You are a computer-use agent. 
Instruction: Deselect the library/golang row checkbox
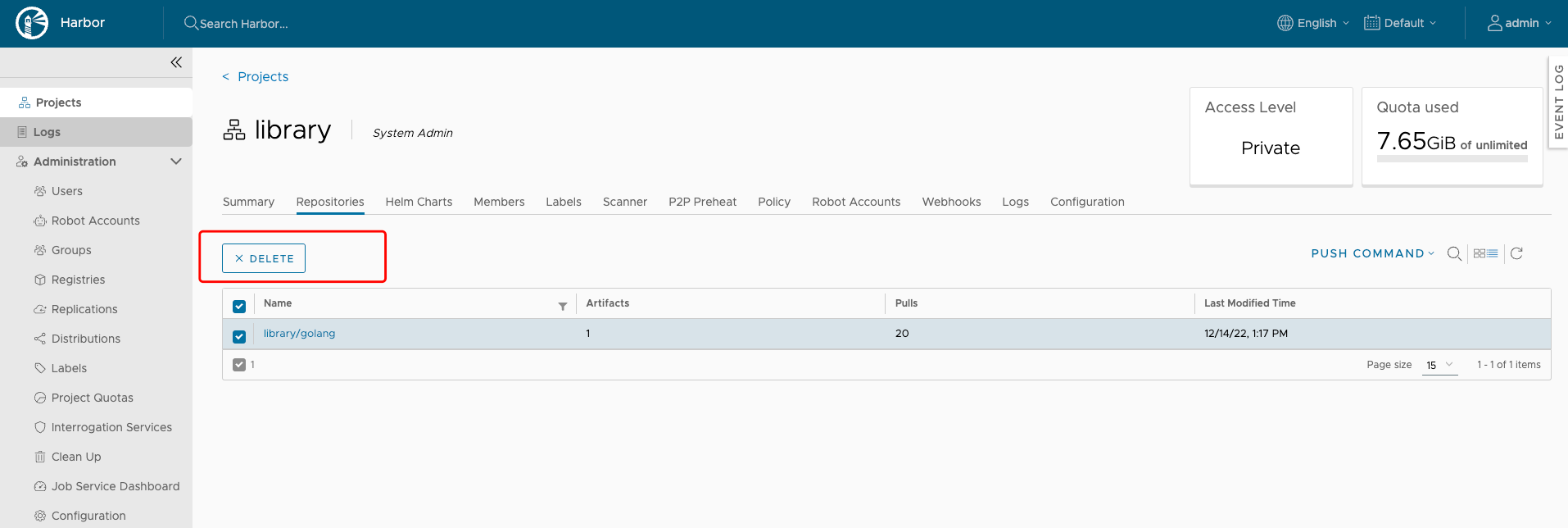[239, 336]
